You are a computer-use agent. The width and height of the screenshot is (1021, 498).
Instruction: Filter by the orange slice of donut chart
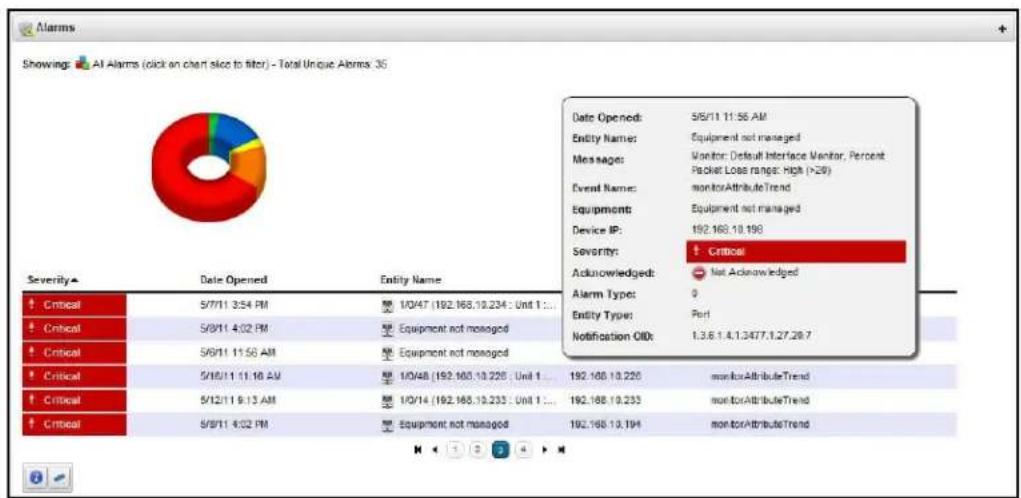[x=251, y=167]
